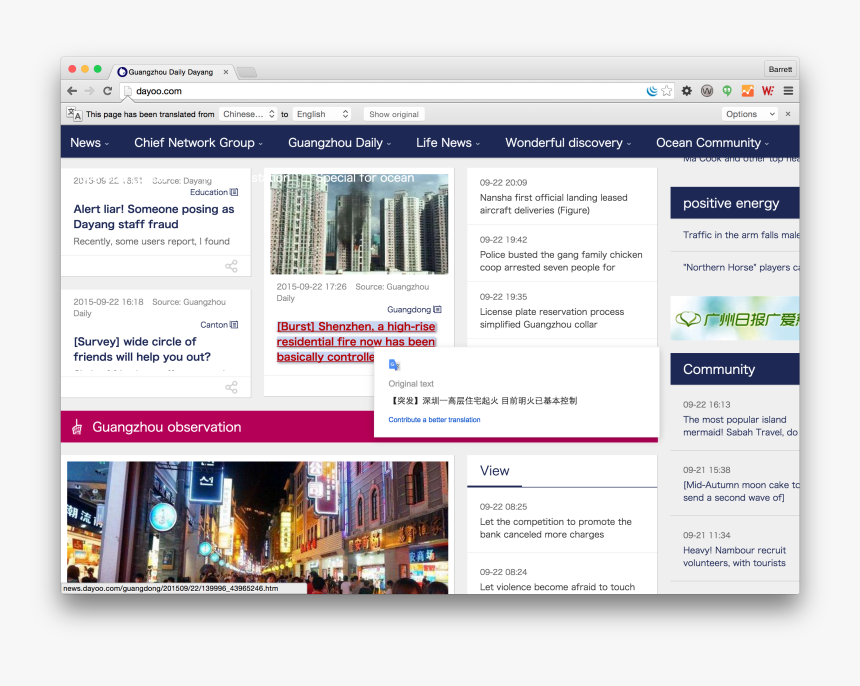Click the burning high-rise building thumbnail
Viewport: 860px width, 686px height.
pyautogui.click(x=359, y=224)
